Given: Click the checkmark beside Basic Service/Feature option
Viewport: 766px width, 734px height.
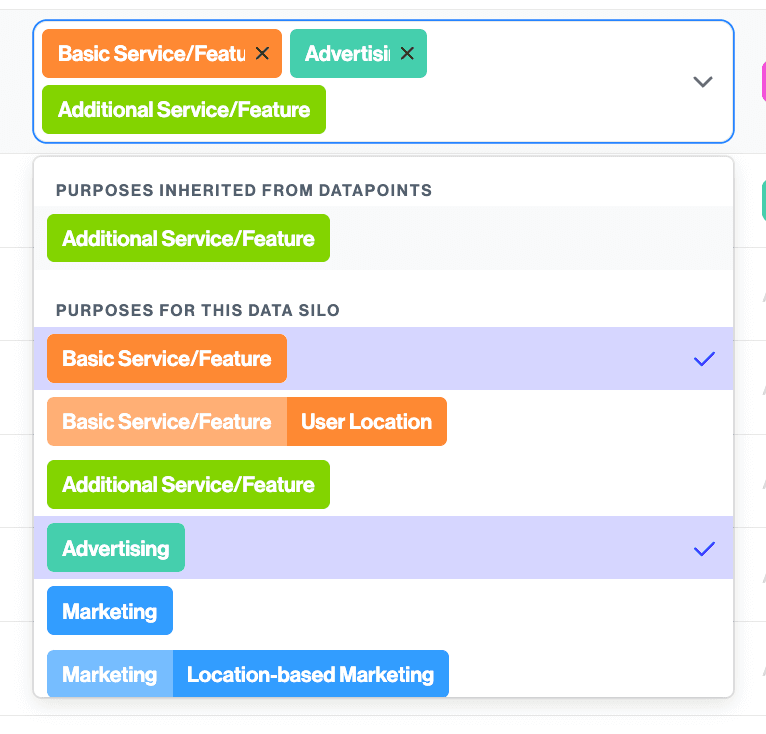Looking at the screenshot, I should [704, 359].
